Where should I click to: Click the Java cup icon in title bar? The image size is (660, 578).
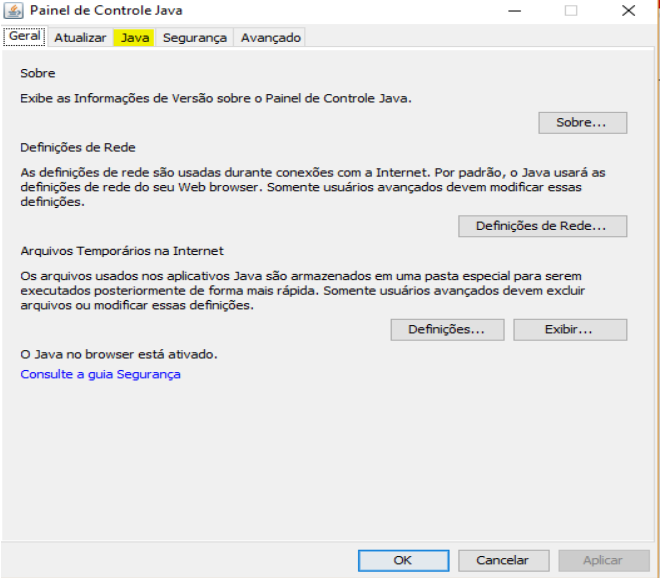point(13,11)
